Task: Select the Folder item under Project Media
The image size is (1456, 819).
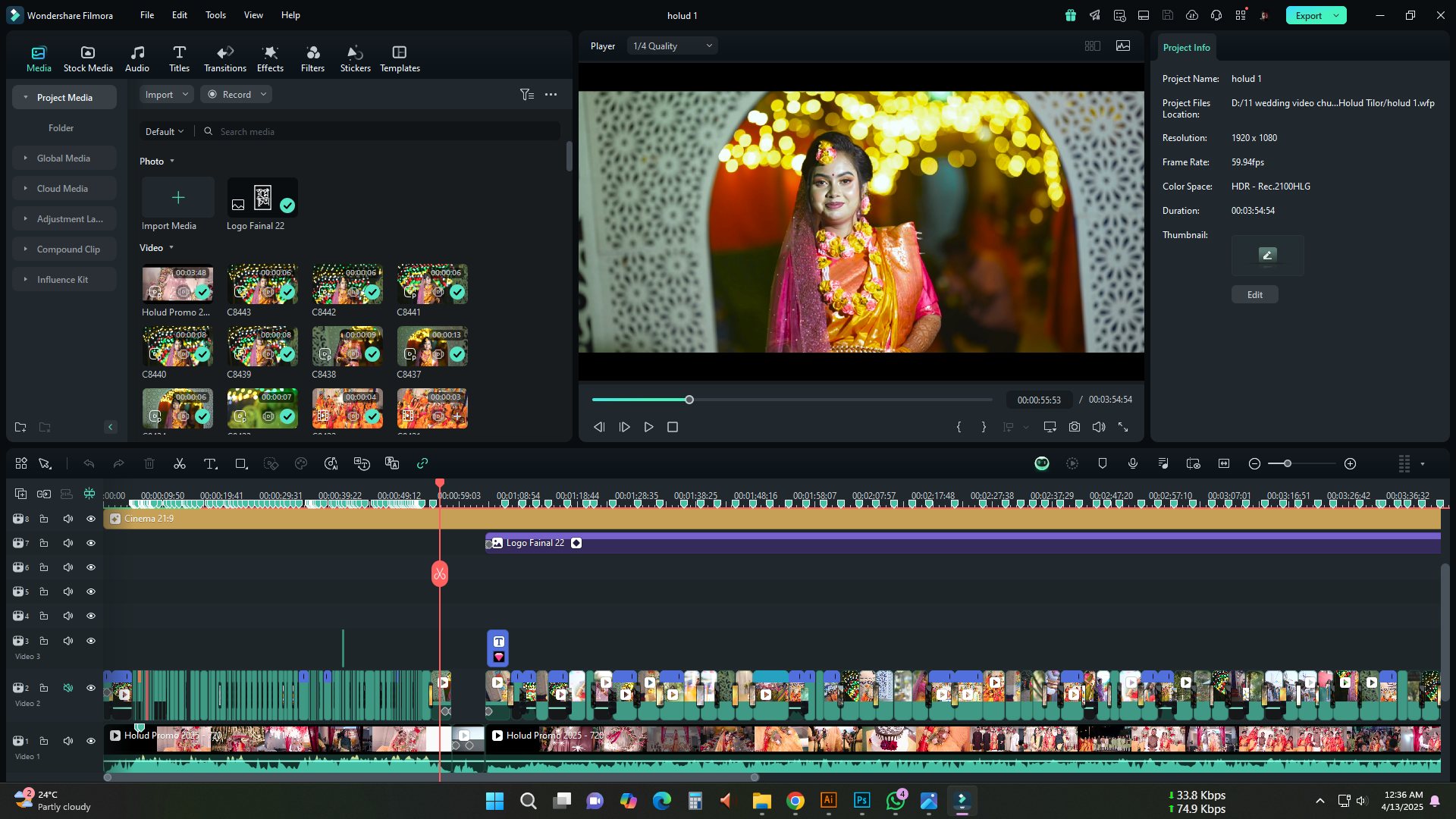Action: [x=61, y=128]
